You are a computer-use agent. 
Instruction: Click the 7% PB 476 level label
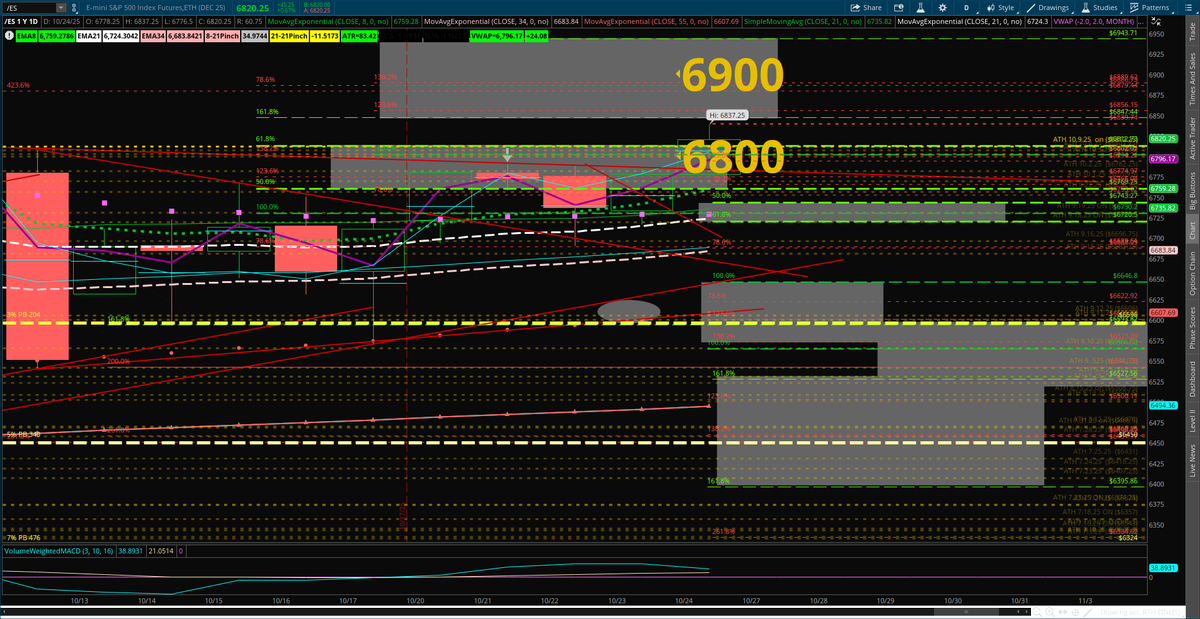[x=22, y=538]
